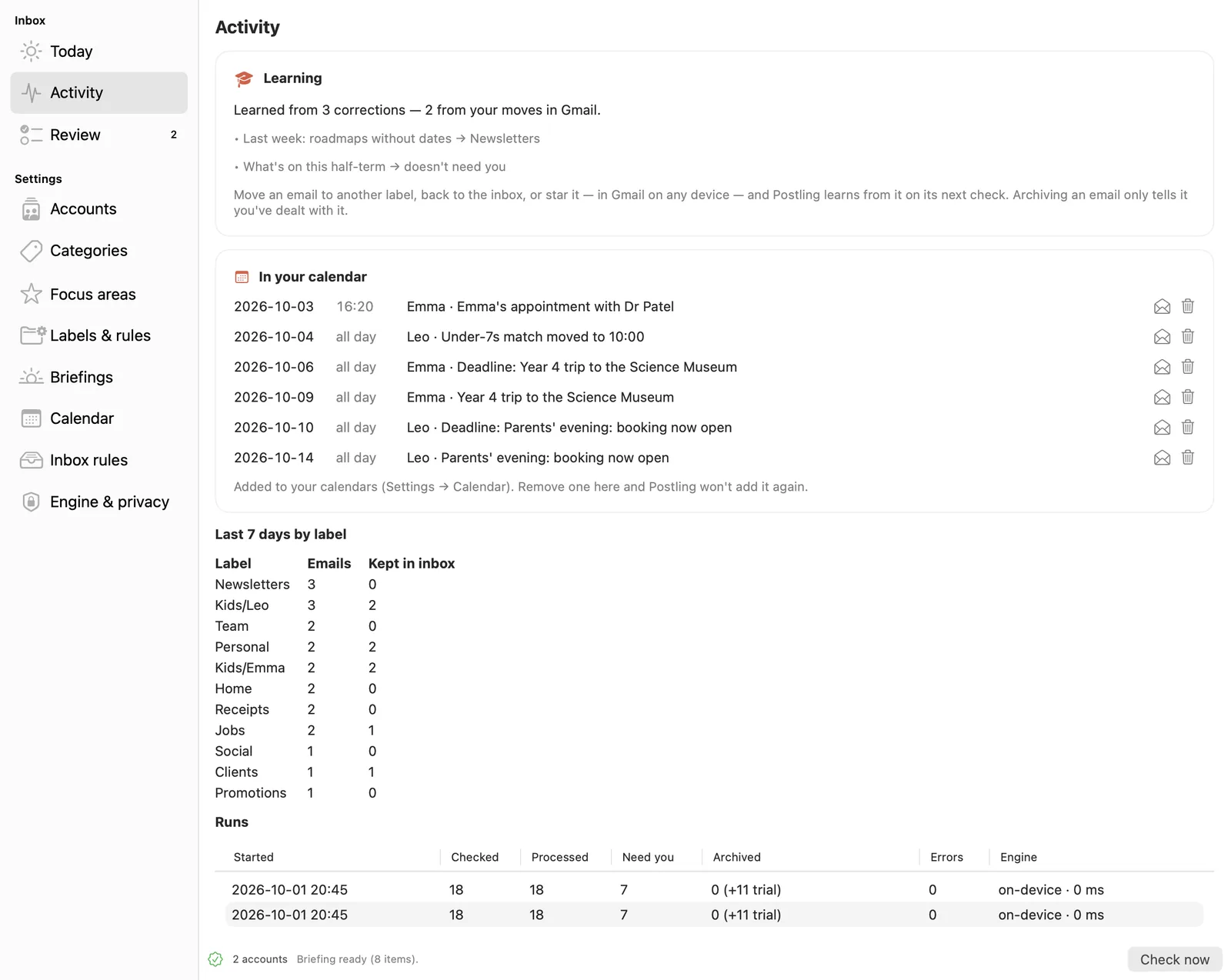This screenshot has width=1231, height=980.
Task: Click '2 accounts' in status bar
Action: pos(260,959)
